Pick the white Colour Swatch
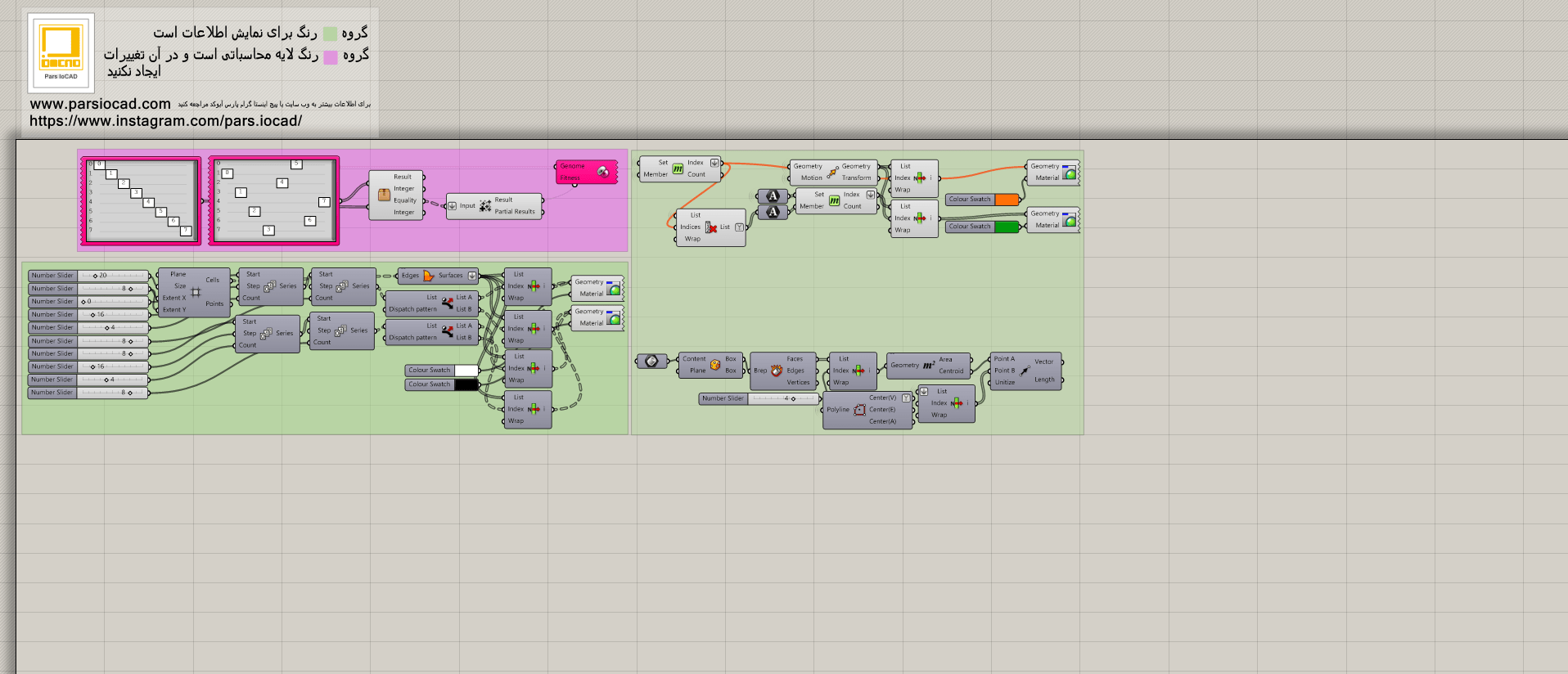Screen dimensions: 1568x674 [x=443, y=371]
